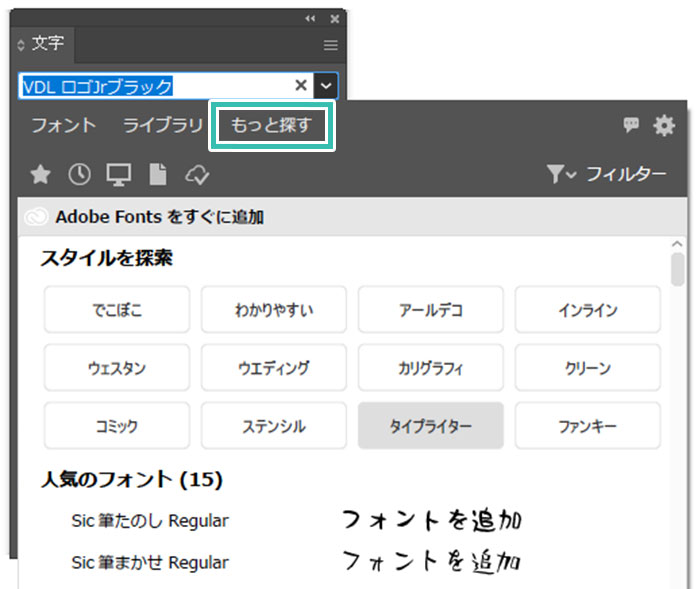
Task: Clear font name with X icon
Action: (x=300, y=86)
